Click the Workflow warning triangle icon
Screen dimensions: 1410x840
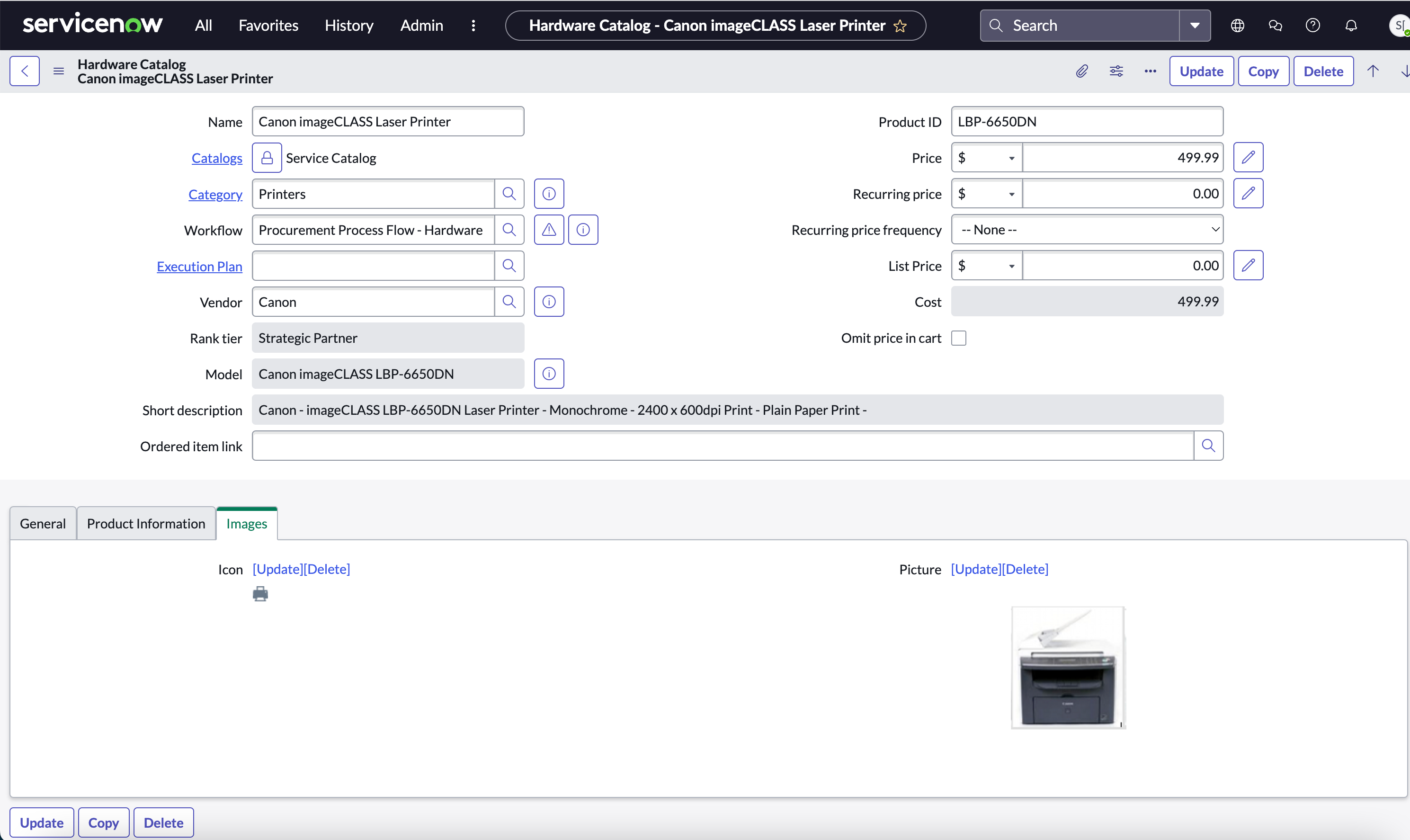coord(549,230)
